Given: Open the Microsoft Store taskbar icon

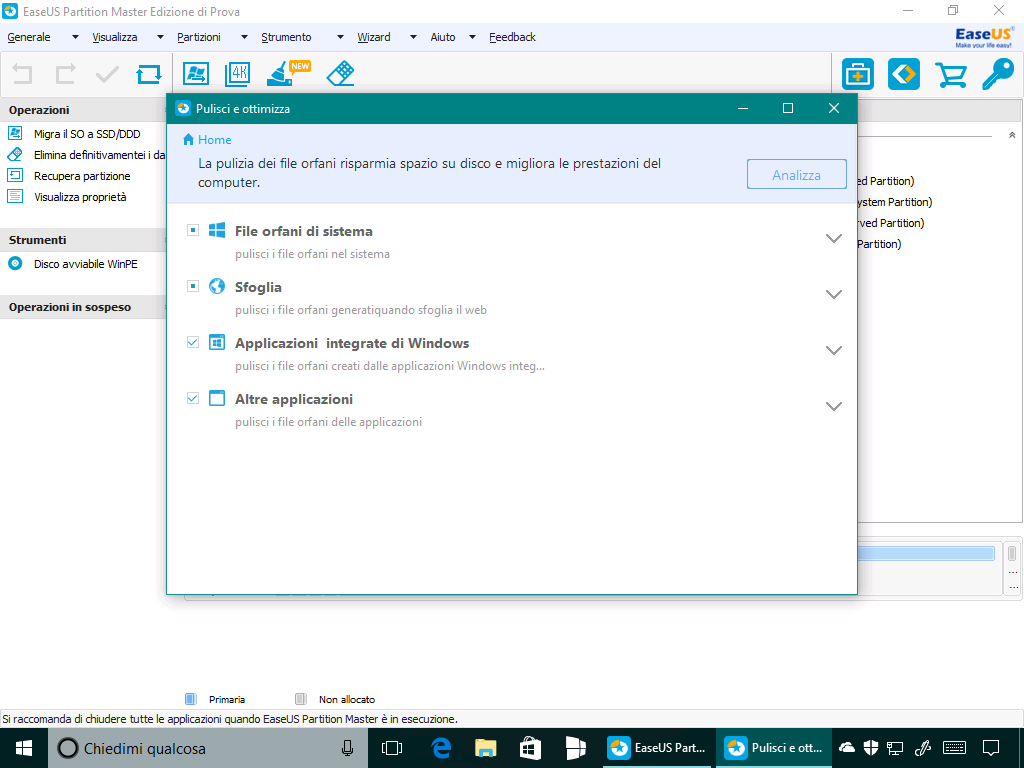Looking at the screenshot, I should click(x=529, y=748).
